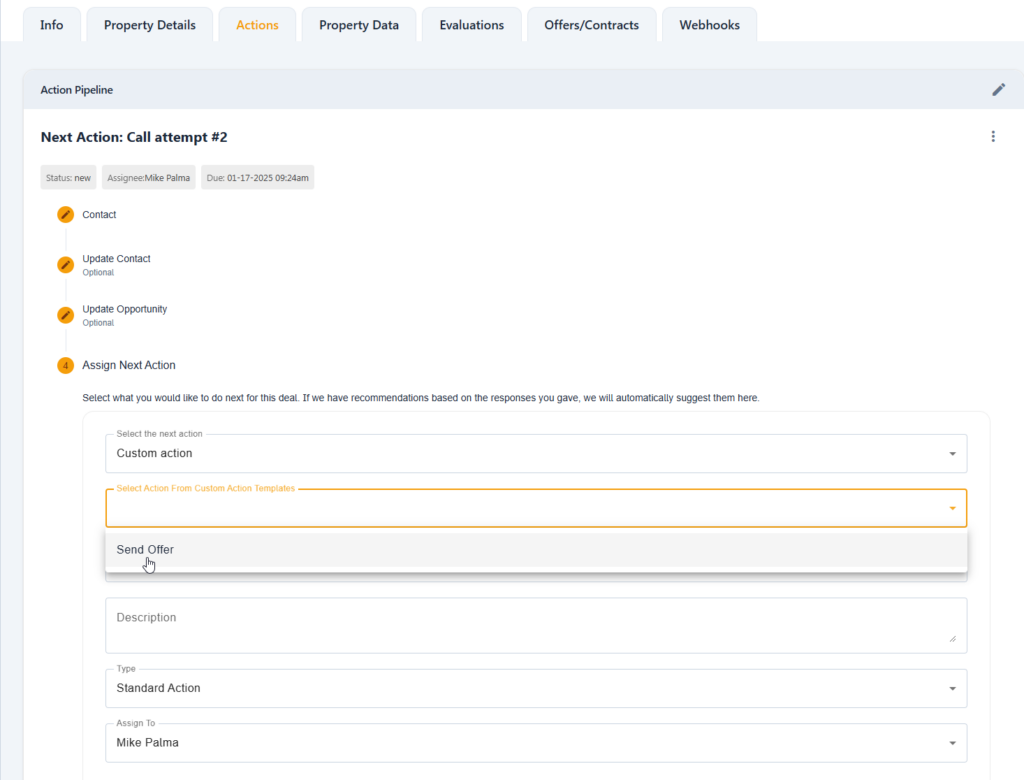The image size is (1024, 780).
Task: Click the Update Opportunity step pencil icon
Action: click(x=66, y=315)
